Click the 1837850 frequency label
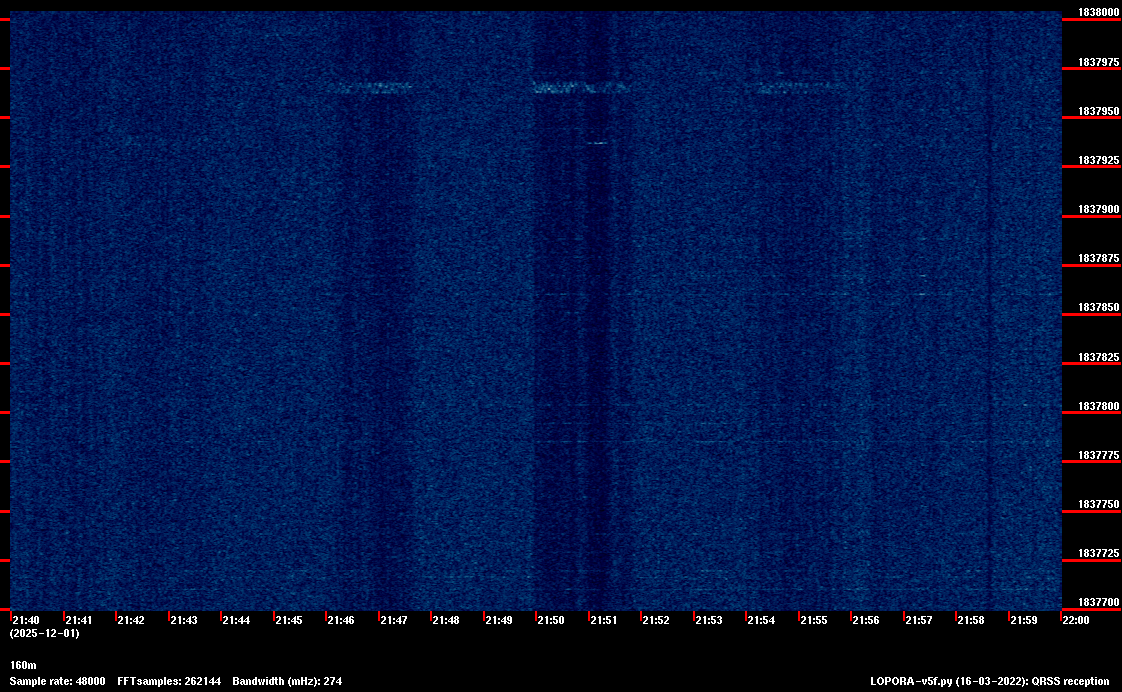Screen dimensions: 1122x692 pos(1099,308)
